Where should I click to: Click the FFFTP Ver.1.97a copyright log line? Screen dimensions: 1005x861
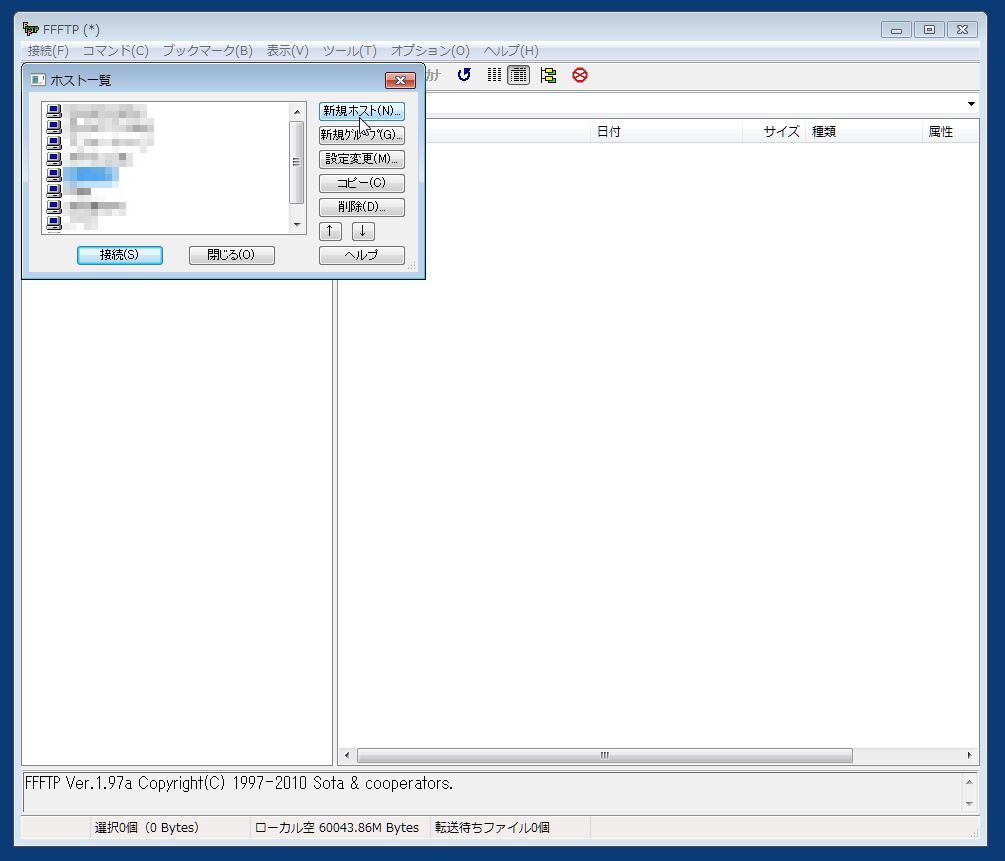coord(238,783)
